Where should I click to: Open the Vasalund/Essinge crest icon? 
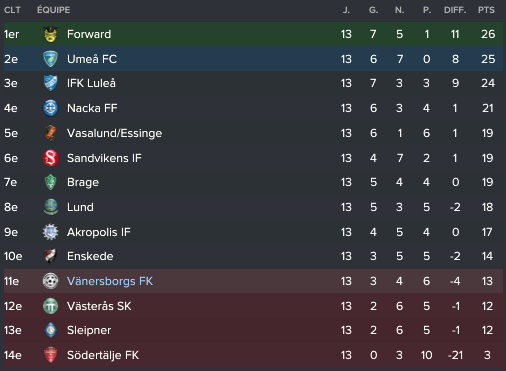pyautogui.click(x=51, y=133)
